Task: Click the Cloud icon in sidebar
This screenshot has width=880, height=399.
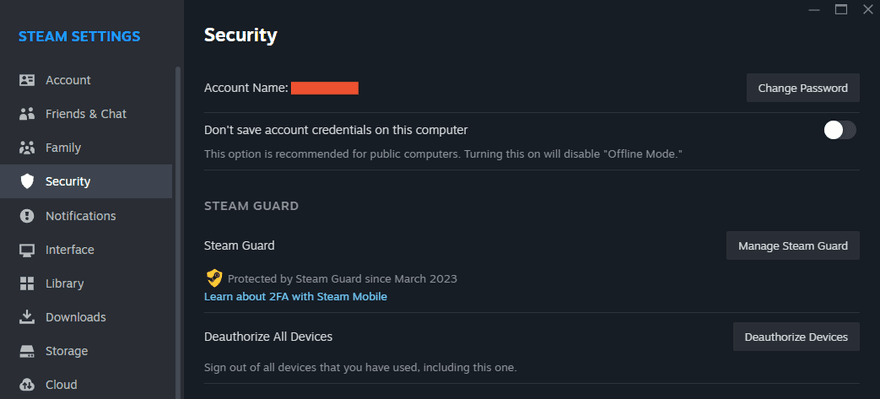Action: click(x=27, y=385)
